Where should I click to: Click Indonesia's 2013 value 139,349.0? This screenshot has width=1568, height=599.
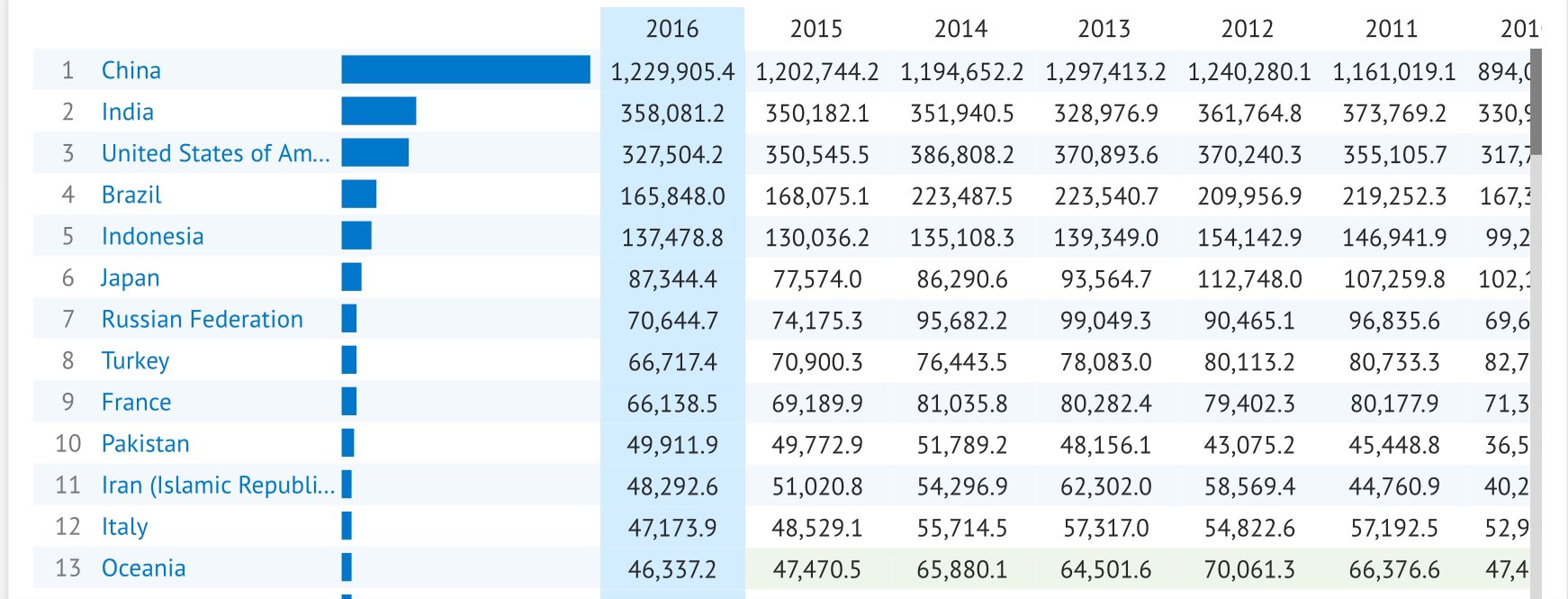[x=1105, y=238]
